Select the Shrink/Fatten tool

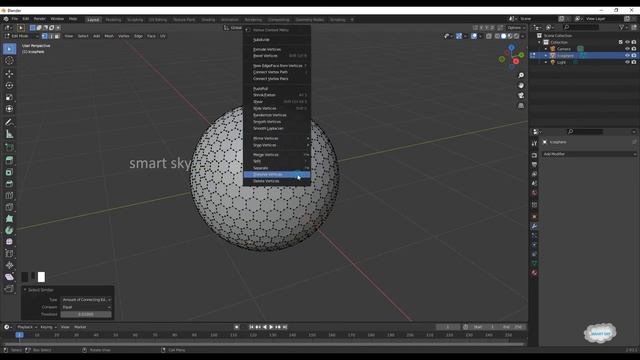coord(9,265)
